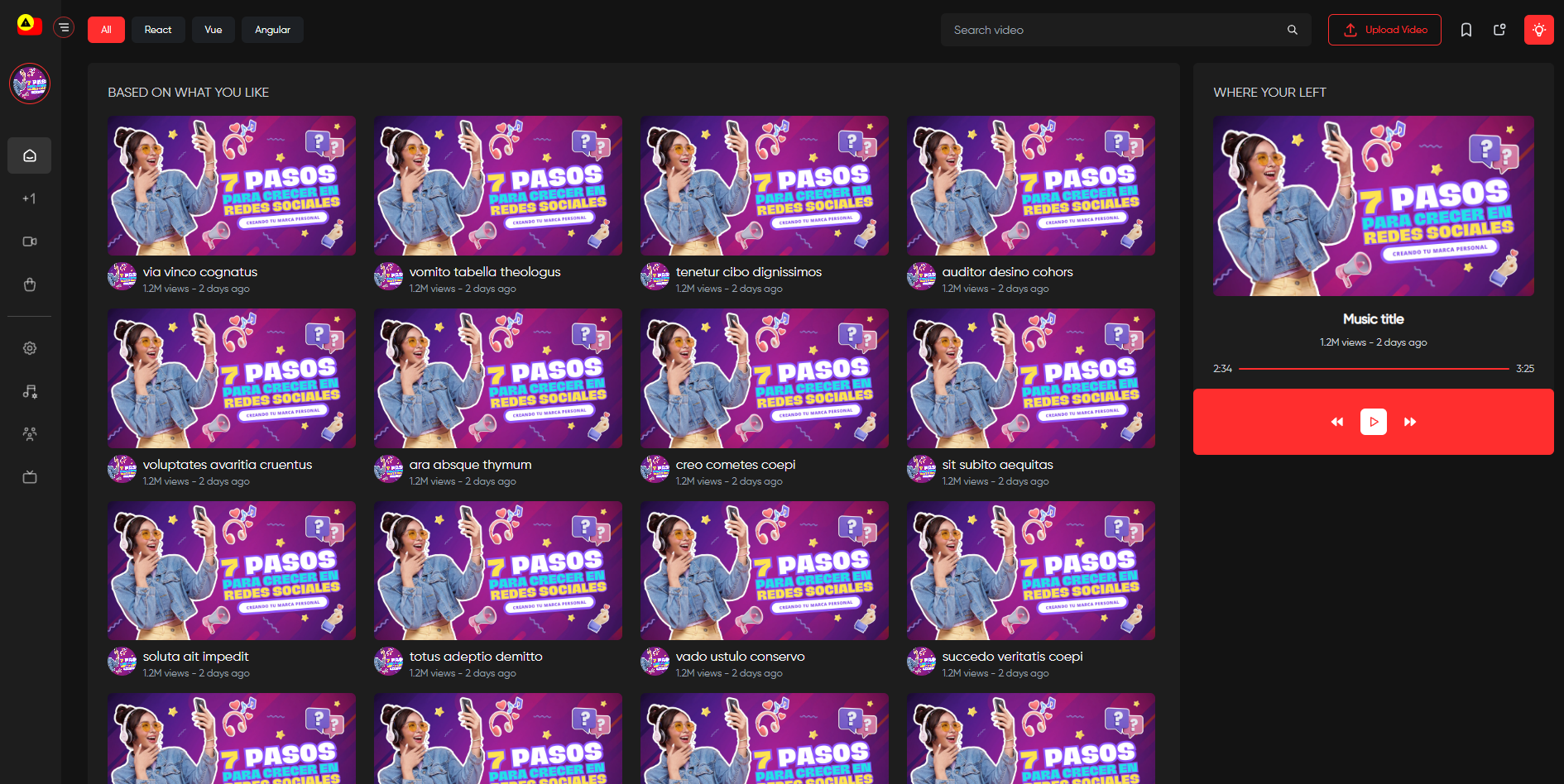Open the shopping bag sidebar icon
The width and height of the screenshot is (1564, 784).
[30, 284]
